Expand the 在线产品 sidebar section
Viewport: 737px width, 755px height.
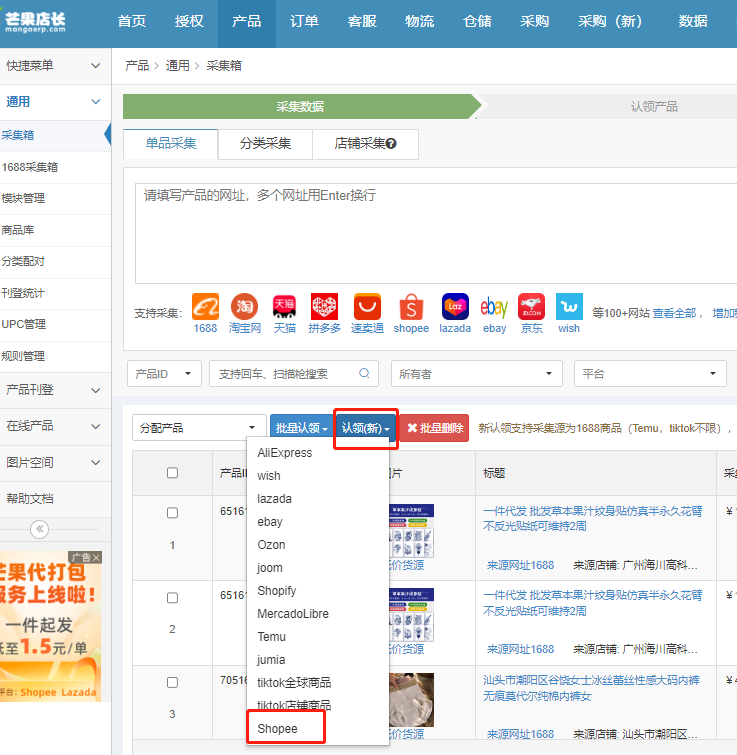[55, 426]
